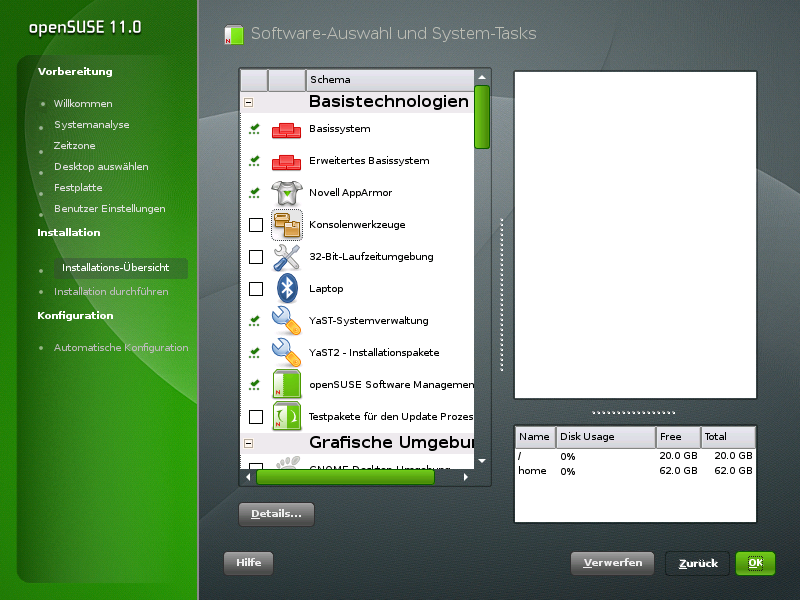Click the Testpakete Update package icon
800x600 pixels.
tap(287, 416)
